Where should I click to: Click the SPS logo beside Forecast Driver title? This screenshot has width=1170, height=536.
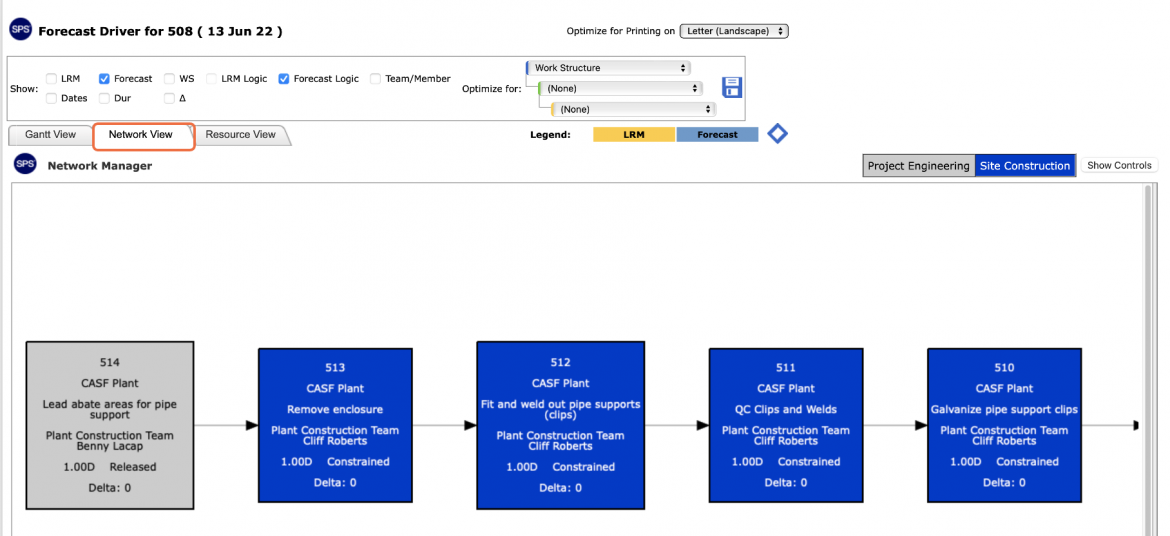[21, 31]
